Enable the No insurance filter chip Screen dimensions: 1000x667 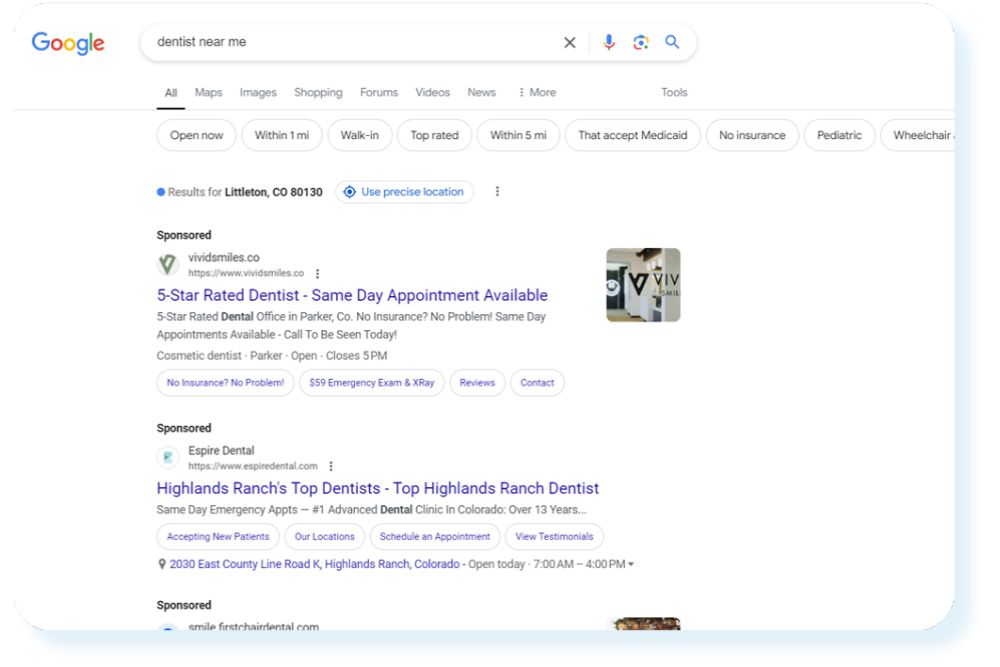[752, 135]
